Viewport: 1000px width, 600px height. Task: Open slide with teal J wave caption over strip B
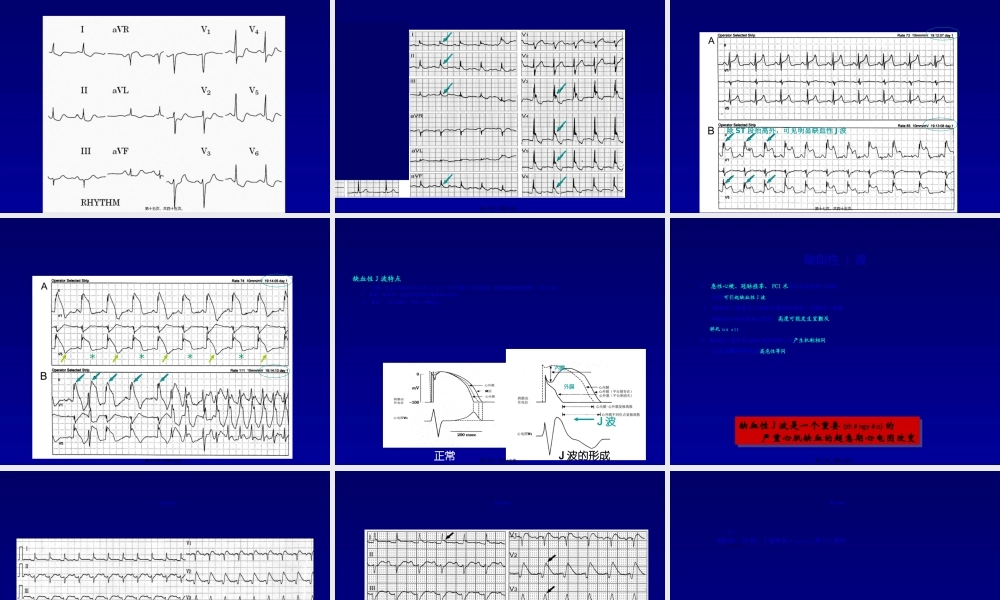tap(833, 108)
